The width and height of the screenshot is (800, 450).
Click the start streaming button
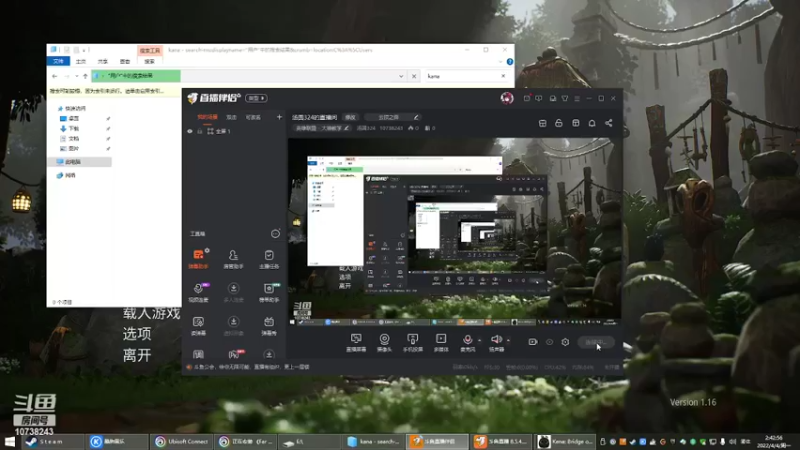(596, 342)
